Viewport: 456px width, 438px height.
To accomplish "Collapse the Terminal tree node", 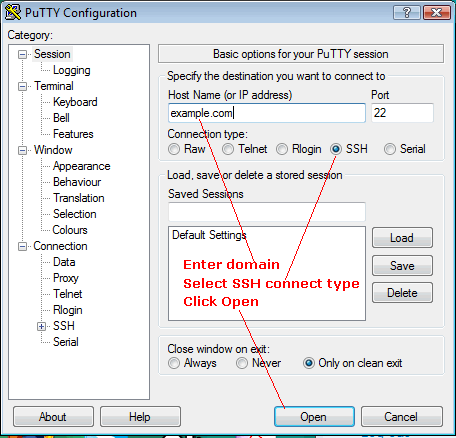I will tap(22, 86).
